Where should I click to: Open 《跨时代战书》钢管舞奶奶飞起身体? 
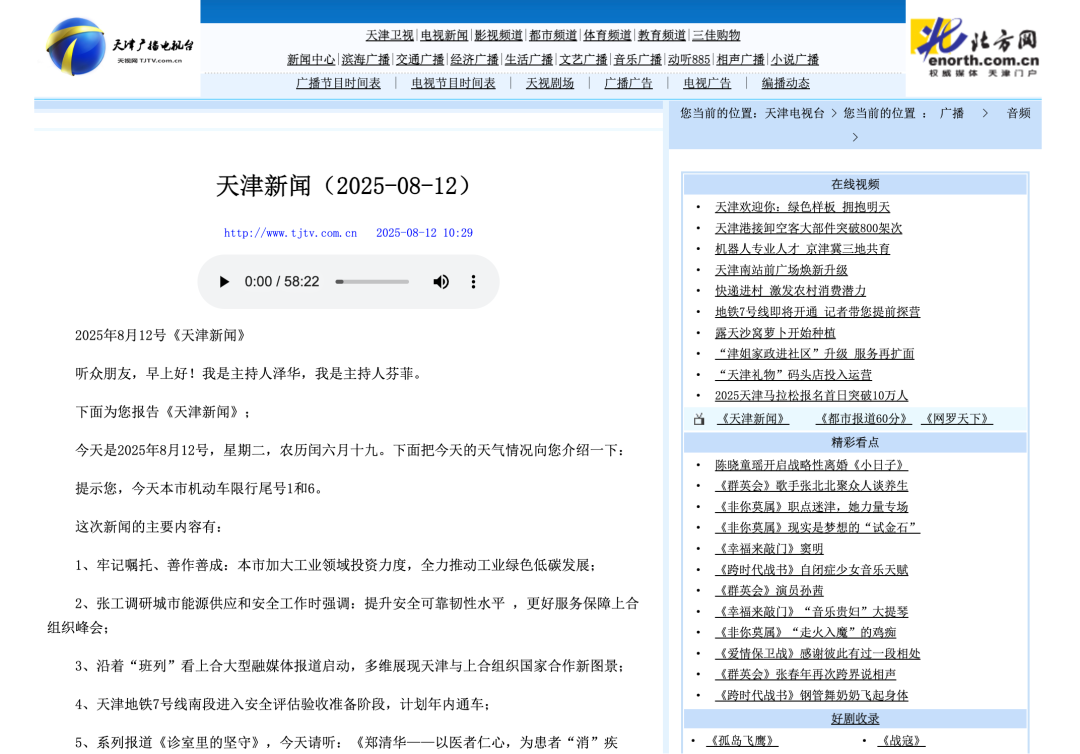(x=811, y=695)
